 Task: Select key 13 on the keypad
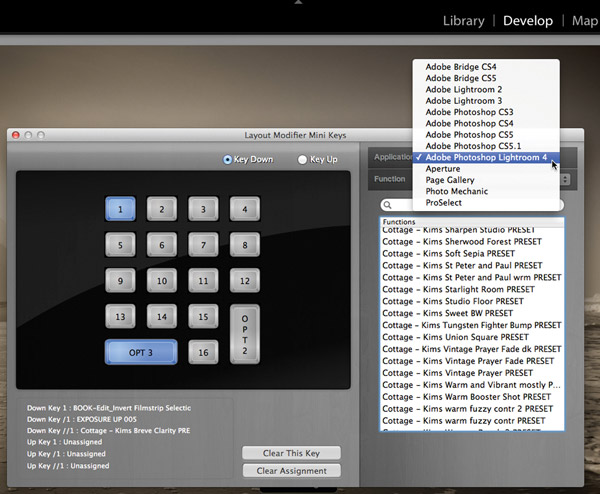tap(120, 316)
